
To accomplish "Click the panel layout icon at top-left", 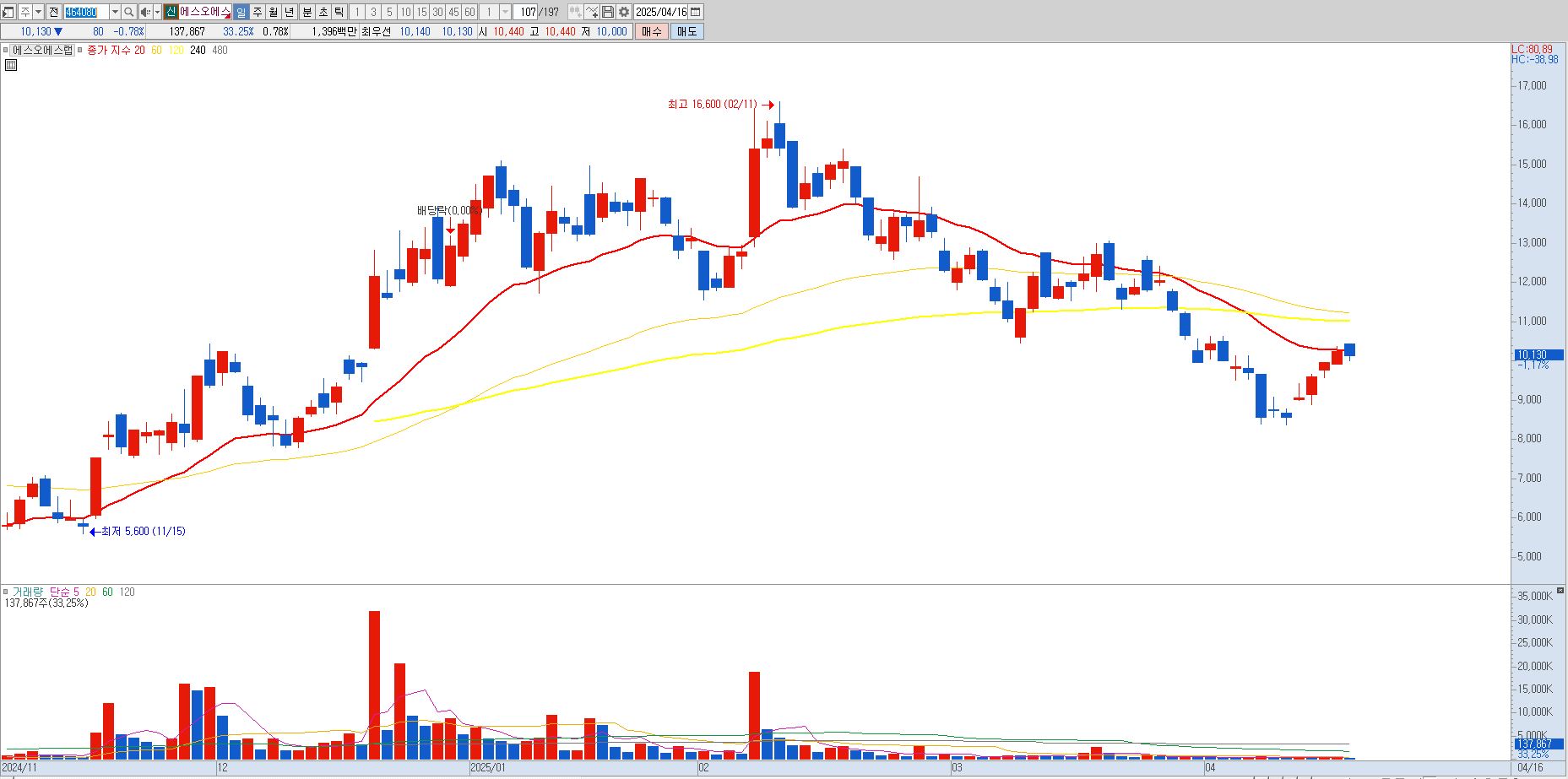I will 8,12.
